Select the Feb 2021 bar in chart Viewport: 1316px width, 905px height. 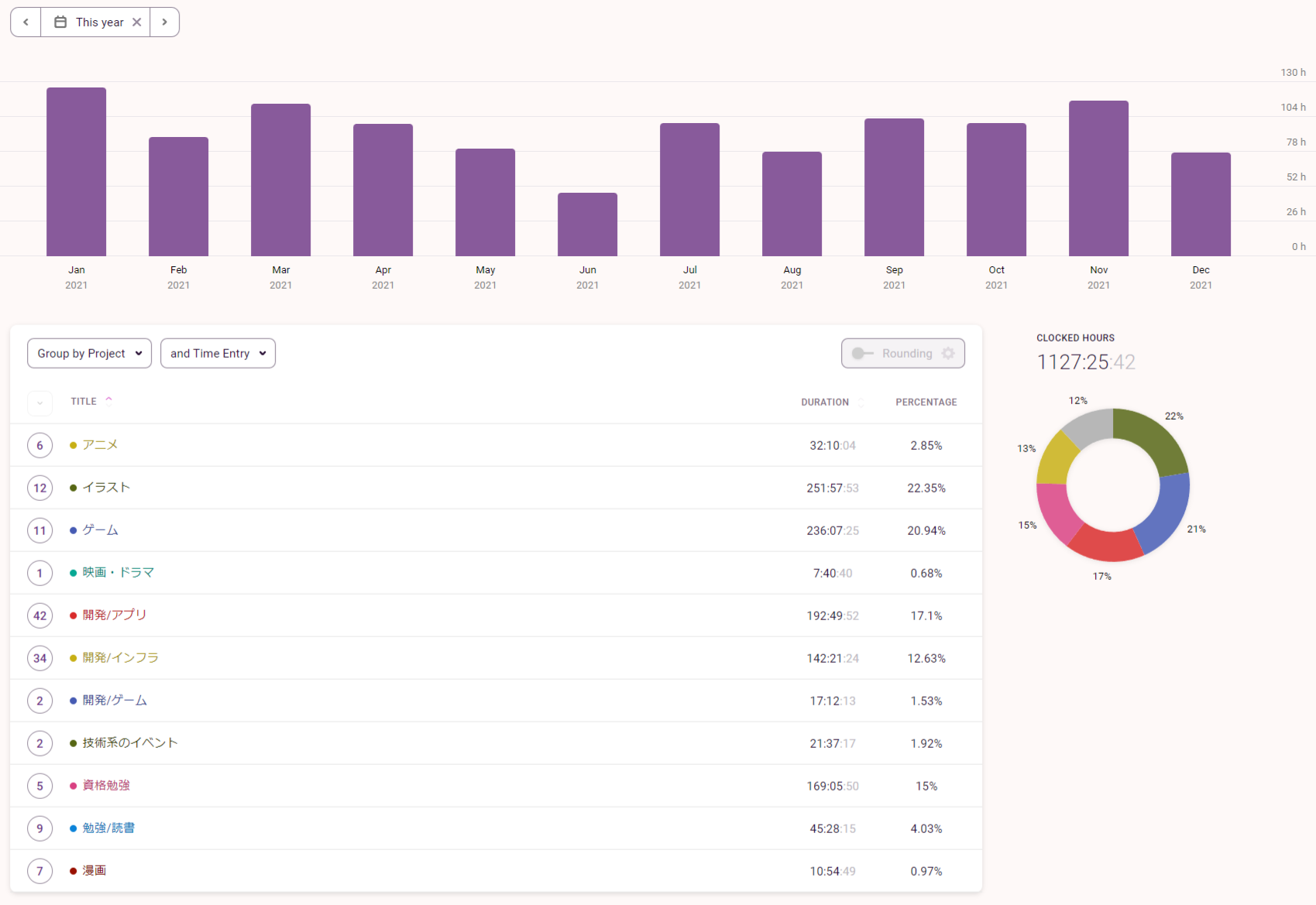(x=178, y=197)
